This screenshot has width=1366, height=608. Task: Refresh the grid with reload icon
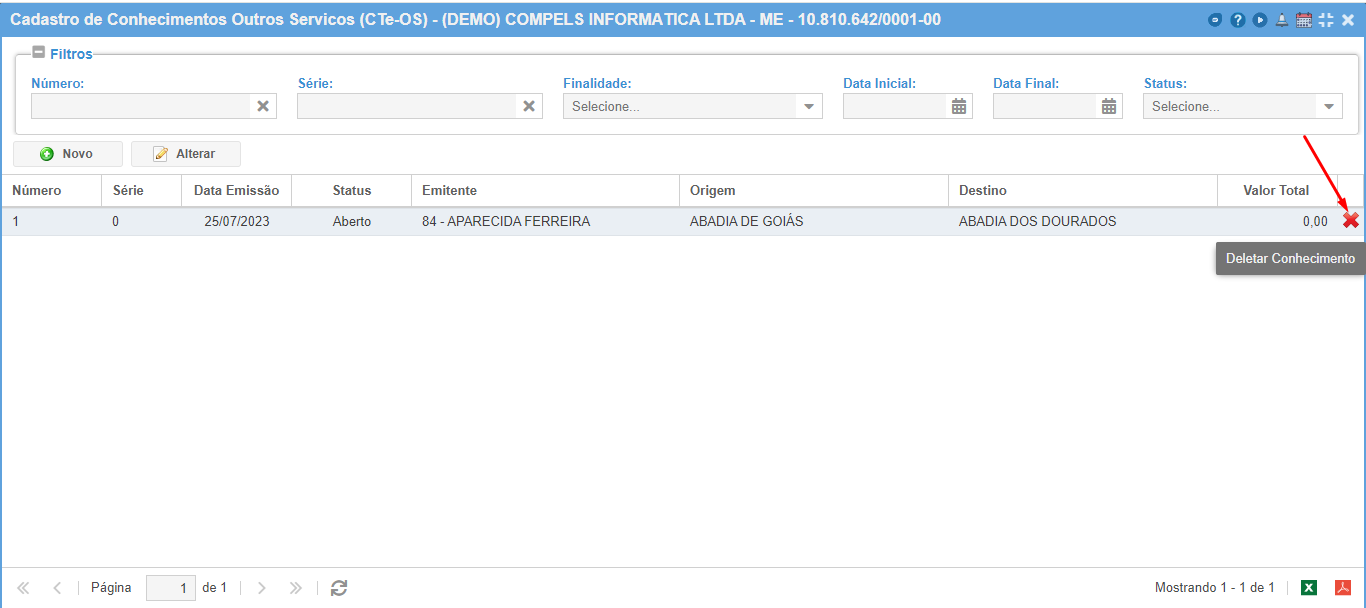(339, 588)
